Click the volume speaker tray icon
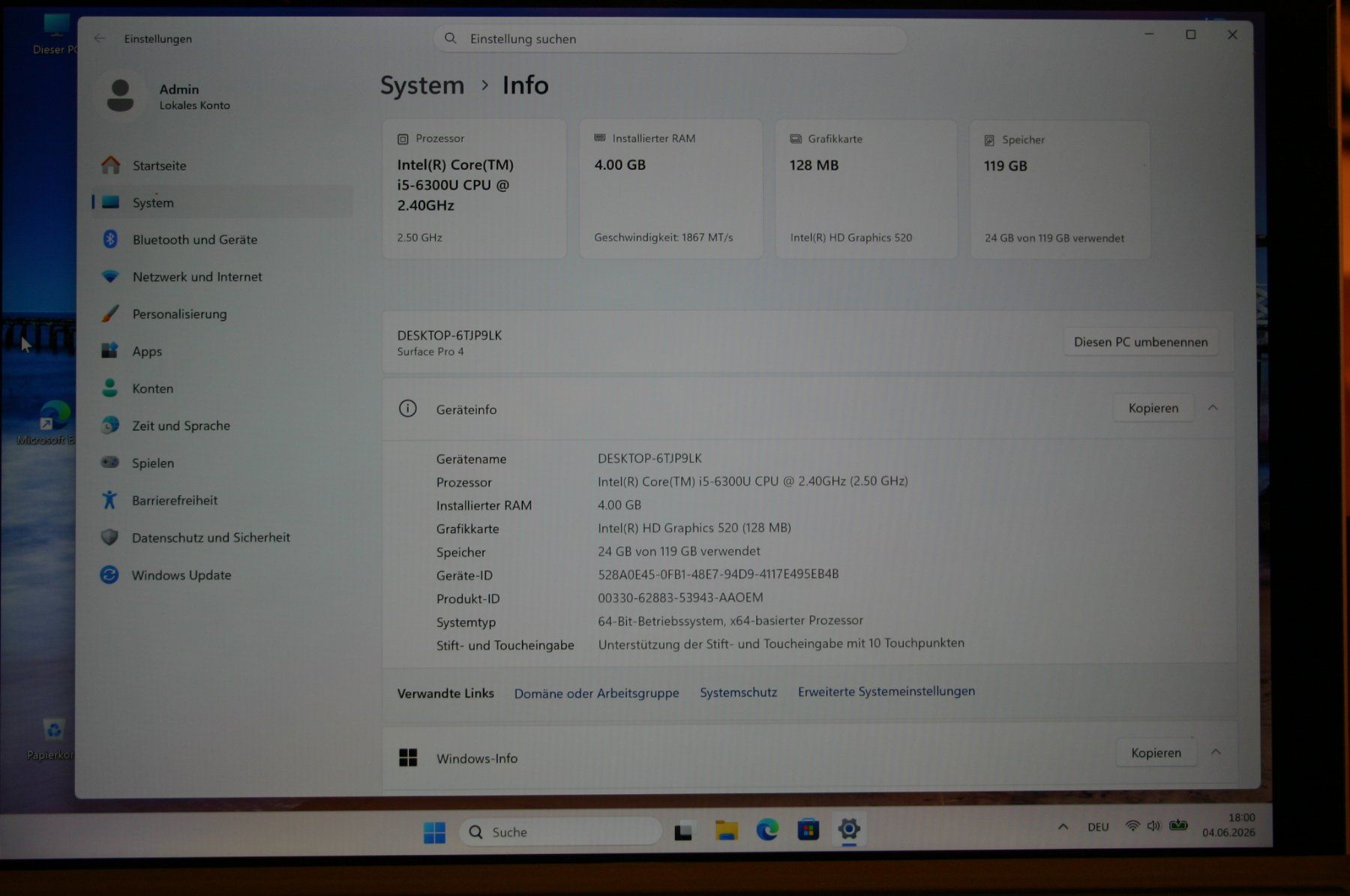 [1153, 826]
